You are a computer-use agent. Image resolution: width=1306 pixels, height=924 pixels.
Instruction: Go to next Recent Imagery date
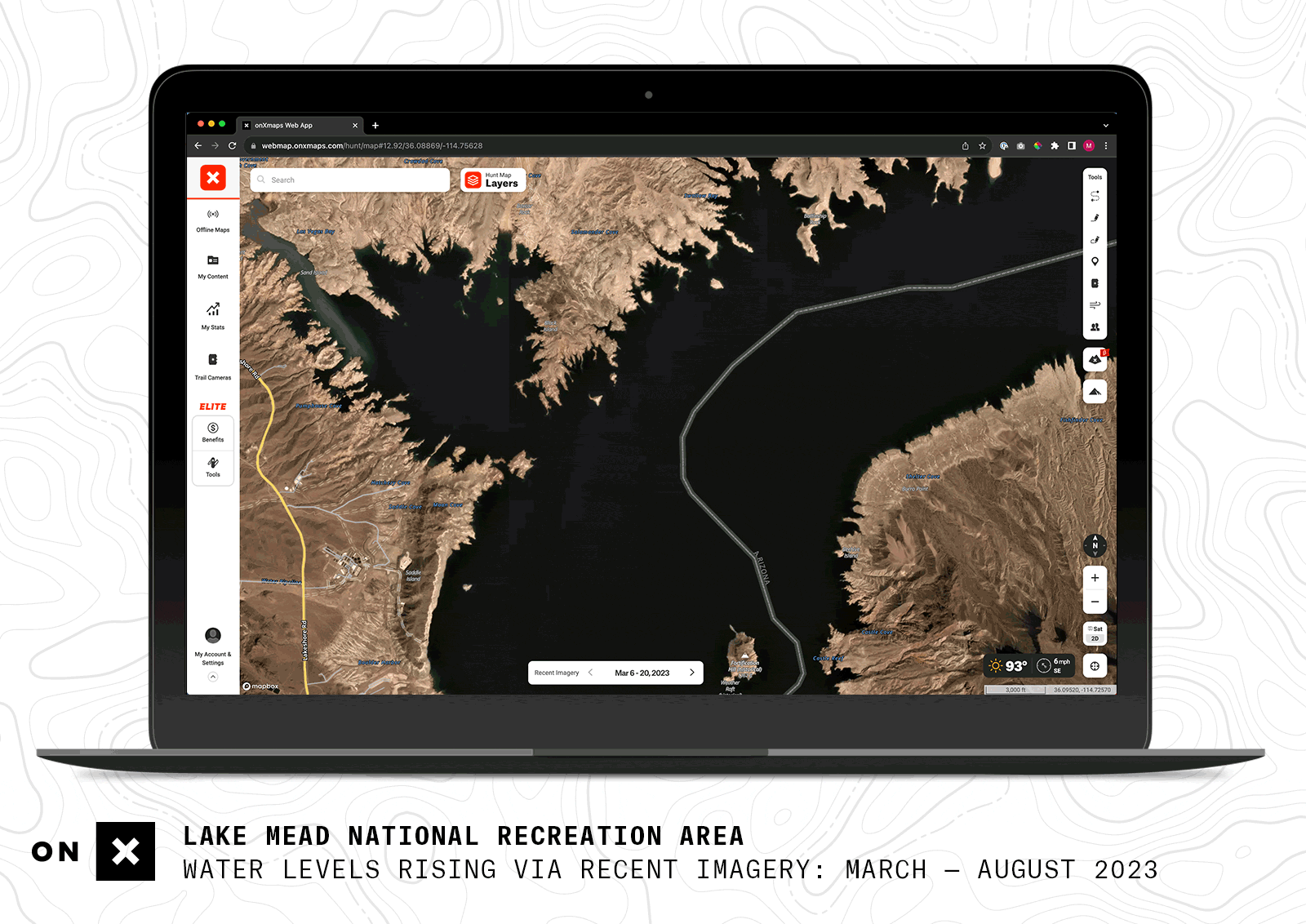click(692, 673)
